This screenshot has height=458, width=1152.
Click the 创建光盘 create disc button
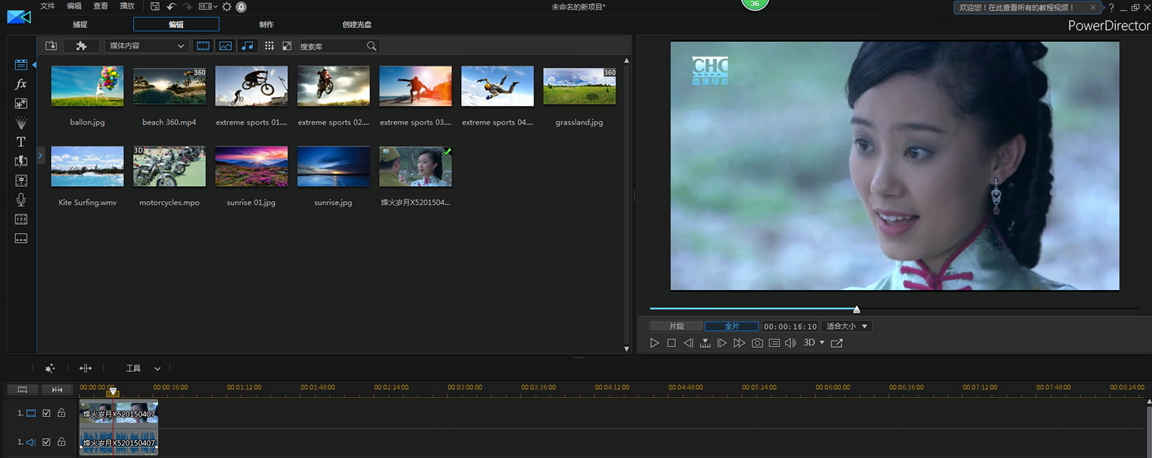point(356,24)
